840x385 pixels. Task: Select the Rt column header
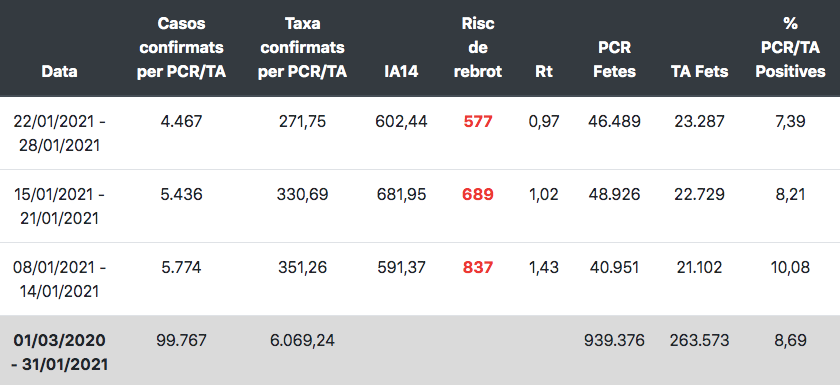pyautogui.click(x=543, y=72)
